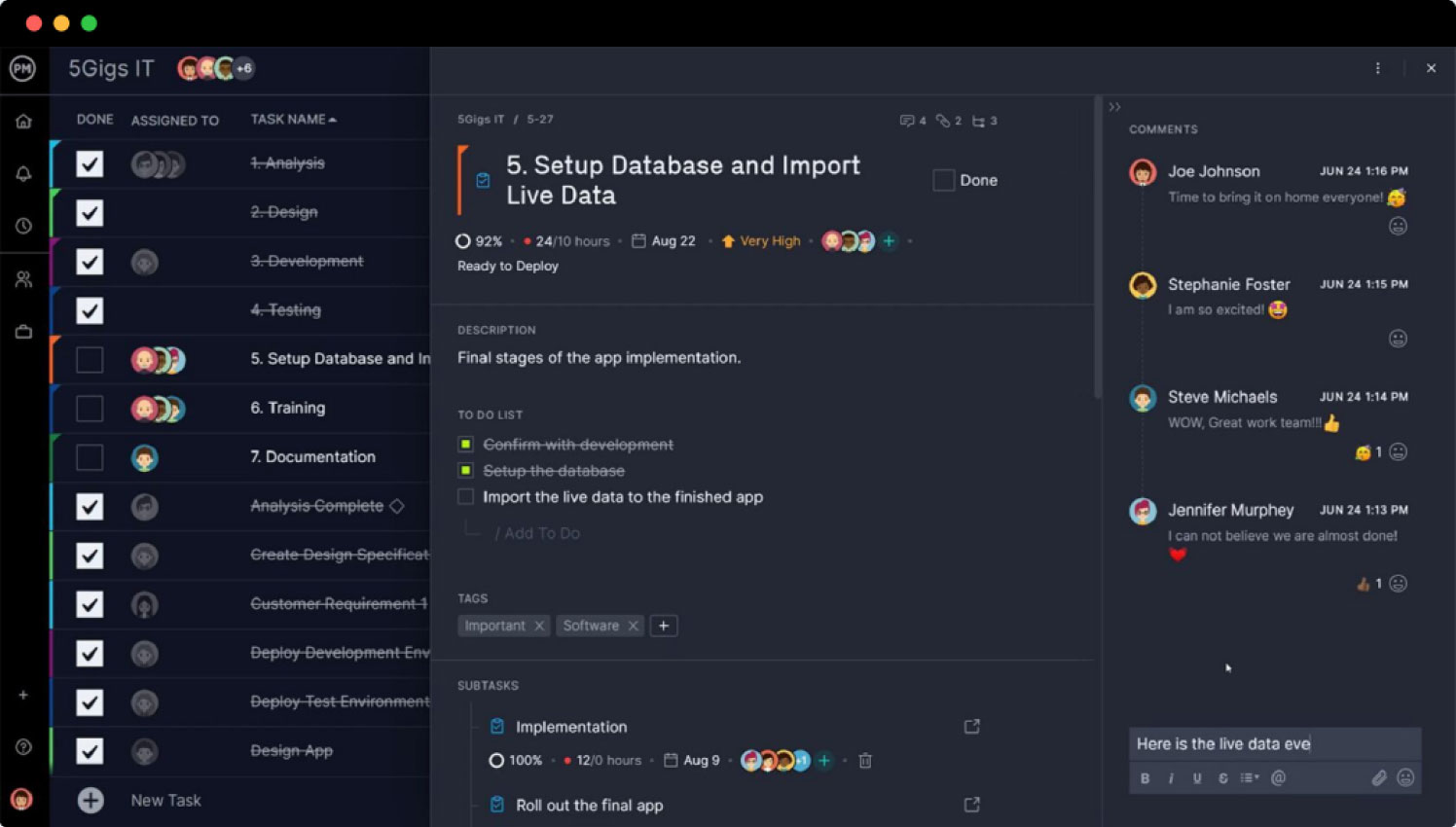Click the 92% progress indicator

pos(478,240)
